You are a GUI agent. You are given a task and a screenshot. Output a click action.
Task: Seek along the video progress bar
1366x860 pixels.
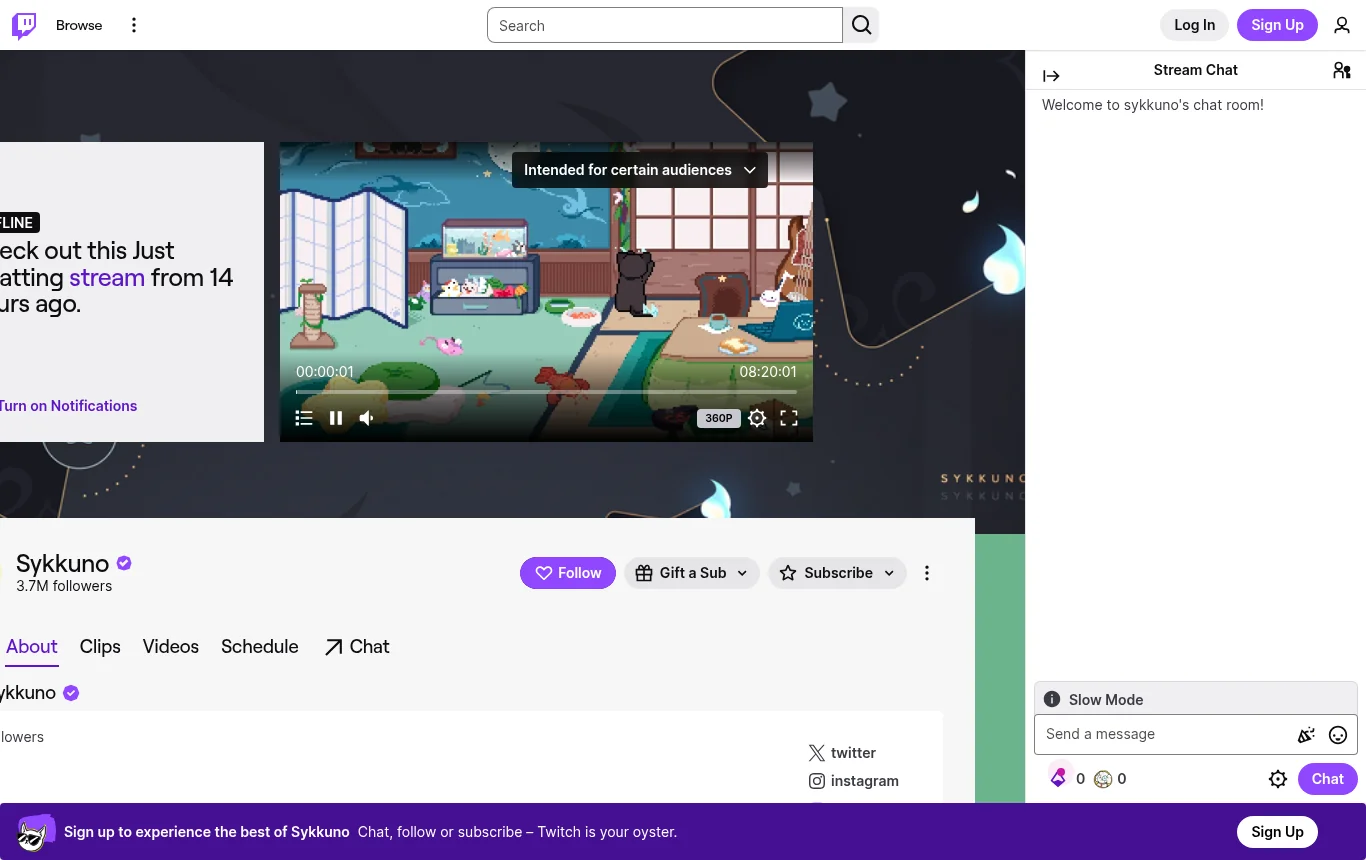[x=546, y=392]
